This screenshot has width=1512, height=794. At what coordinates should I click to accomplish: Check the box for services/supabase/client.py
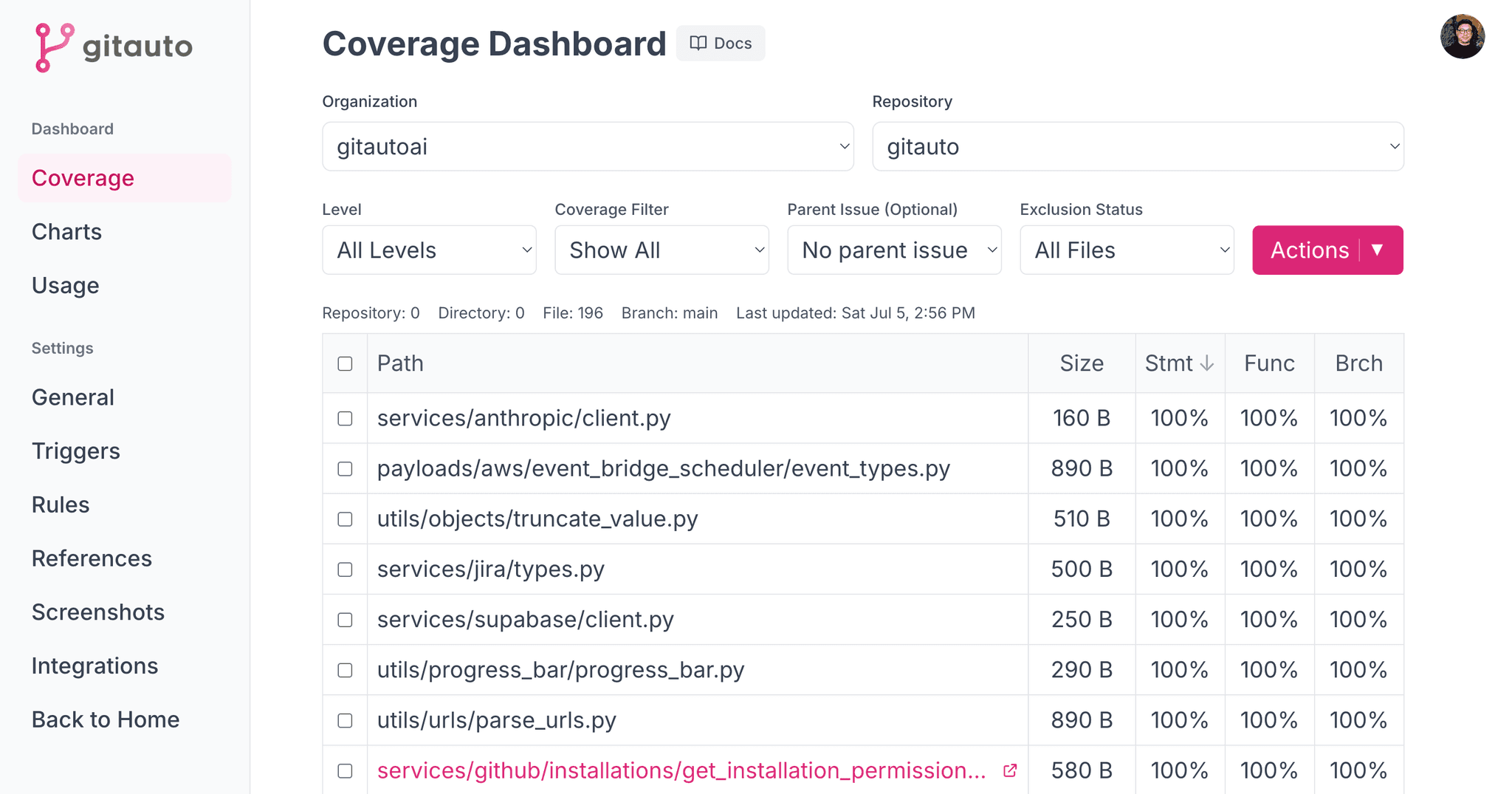tap(345, 619)
